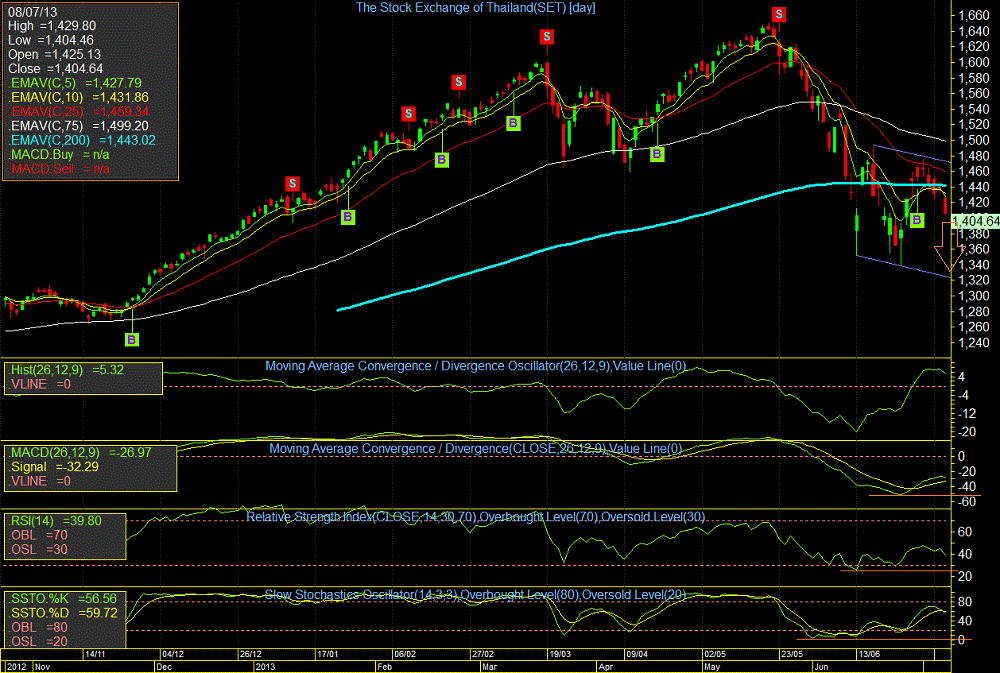This screenshot has width=1000, height=673.
Task: Select the '.EMAV(C,5) =1,427.79' legend entry
Action: [x=75, y=83]
